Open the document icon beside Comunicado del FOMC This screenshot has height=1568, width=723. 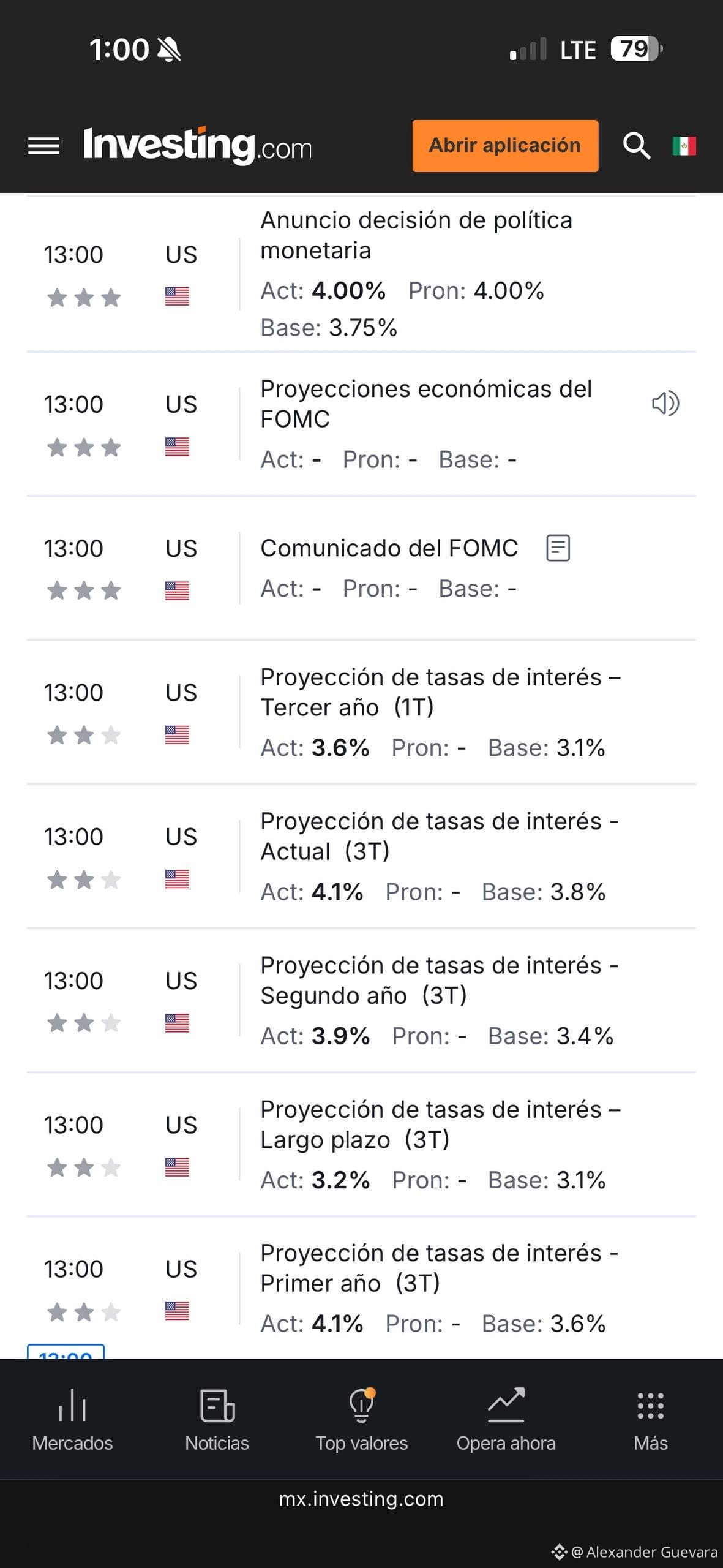pyautogui.click(x=558, y=548)
